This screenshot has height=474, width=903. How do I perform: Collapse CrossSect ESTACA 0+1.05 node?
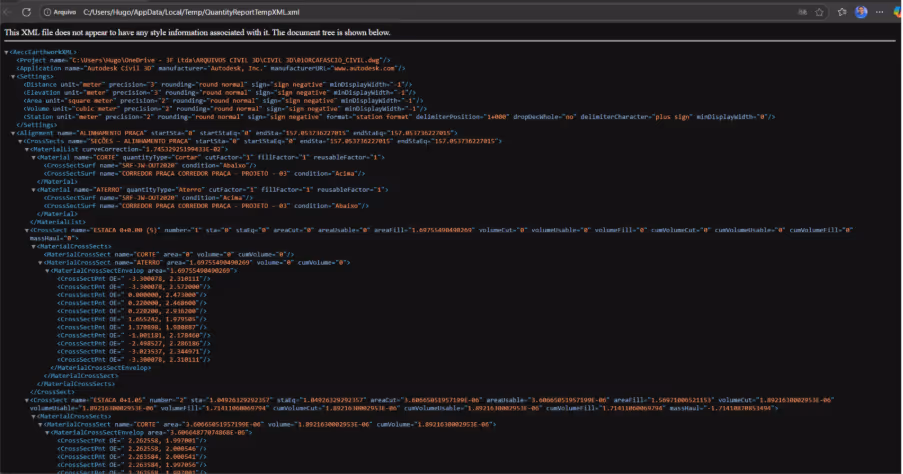pyautogui.click(x=27, y=400)
